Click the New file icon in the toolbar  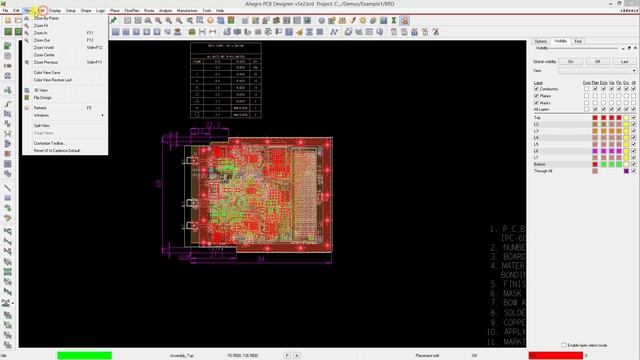8,20
